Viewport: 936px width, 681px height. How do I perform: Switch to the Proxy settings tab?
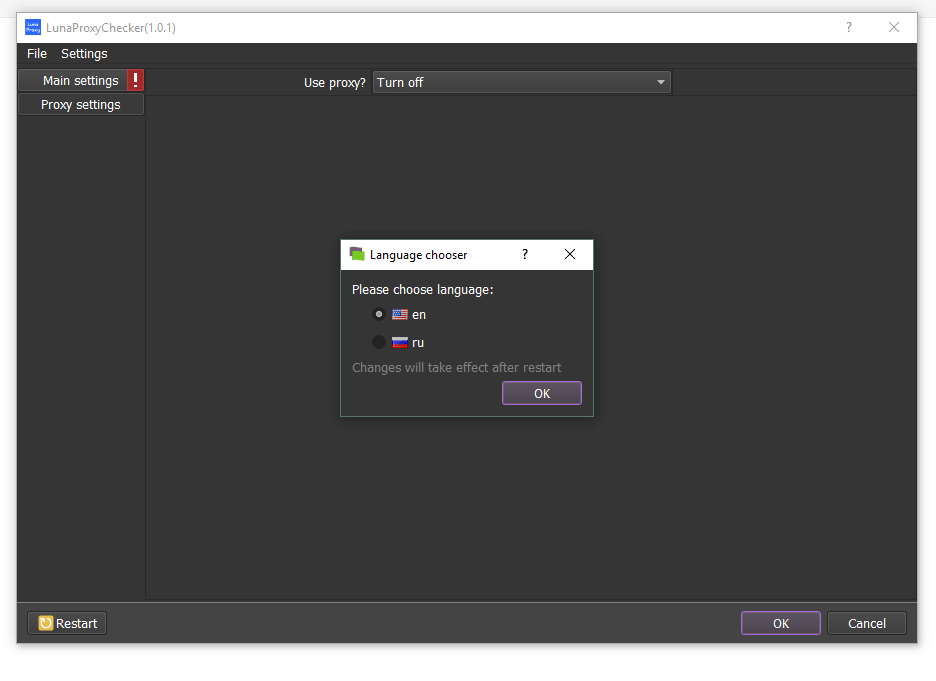coord(80,105)
